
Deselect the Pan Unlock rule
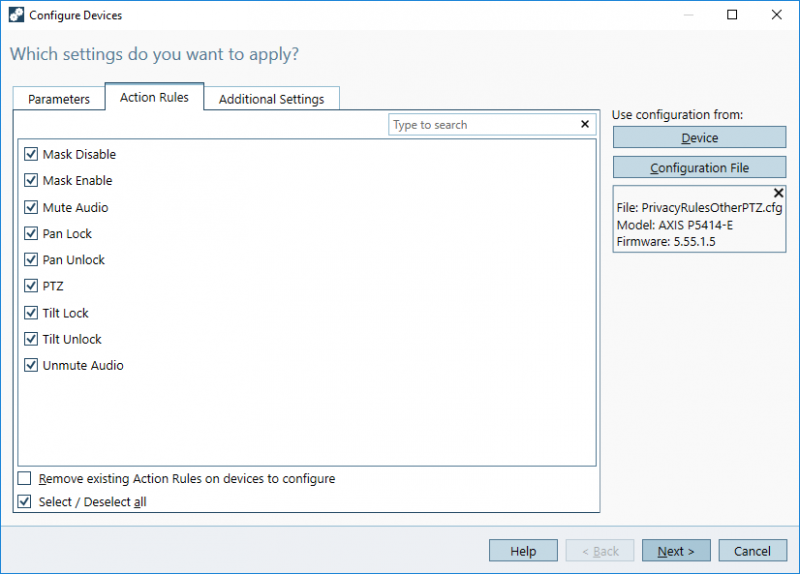pyautogui.click(x=31, y=260)
